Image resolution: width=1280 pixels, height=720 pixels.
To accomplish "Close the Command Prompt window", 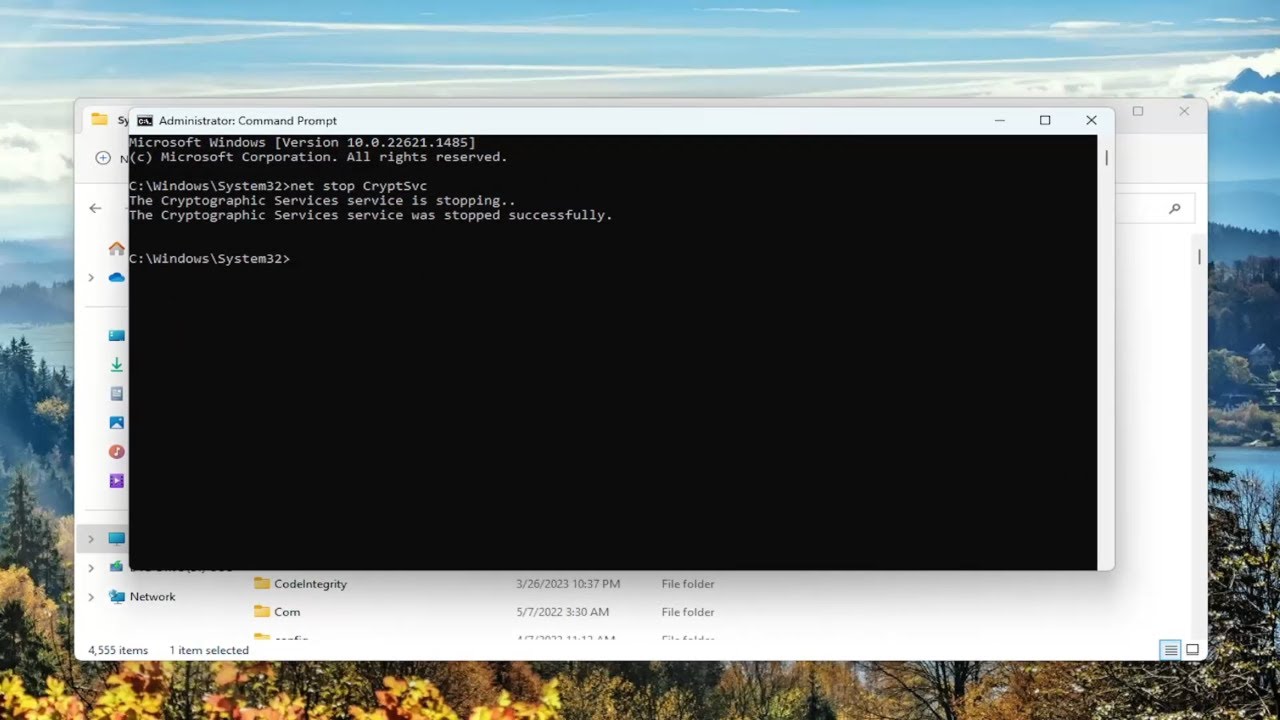I will [x=1091, y=120].
